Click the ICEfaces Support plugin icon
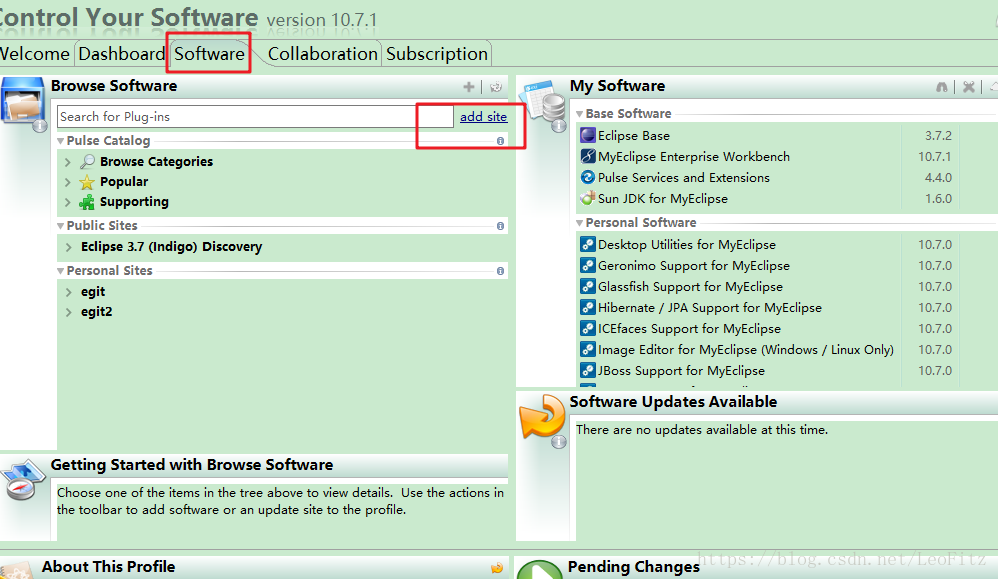998x579 pixels. pyautogui.click(x=588, y=328)
